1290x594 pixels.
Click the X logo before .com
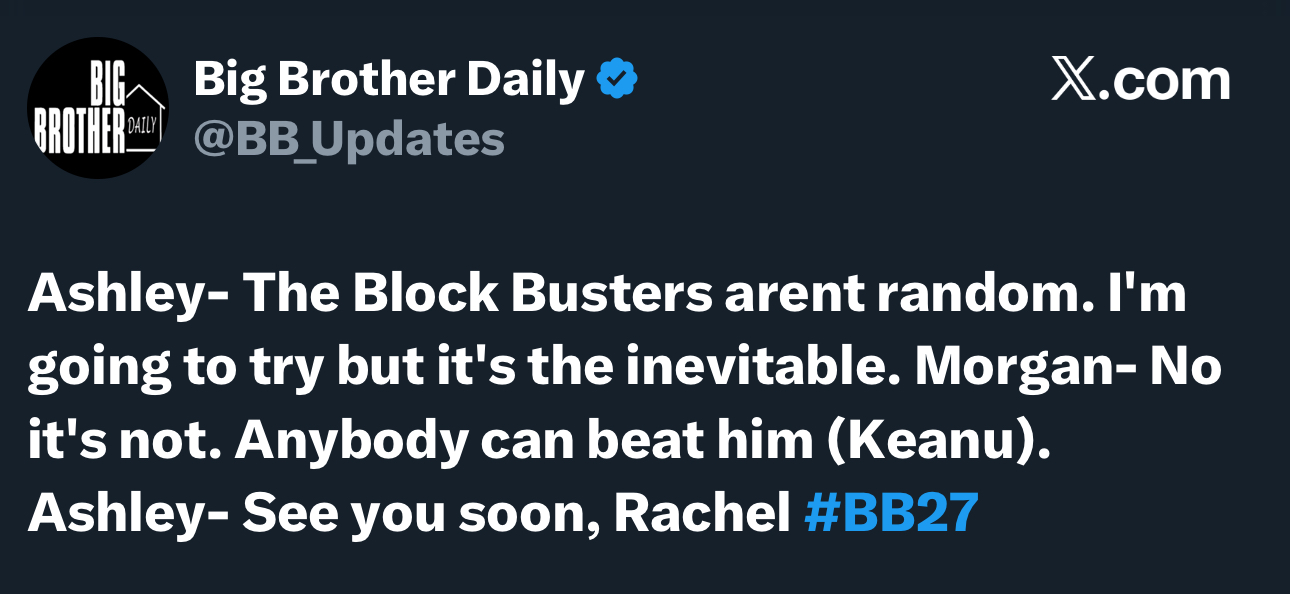click(x=1074, y=81)
